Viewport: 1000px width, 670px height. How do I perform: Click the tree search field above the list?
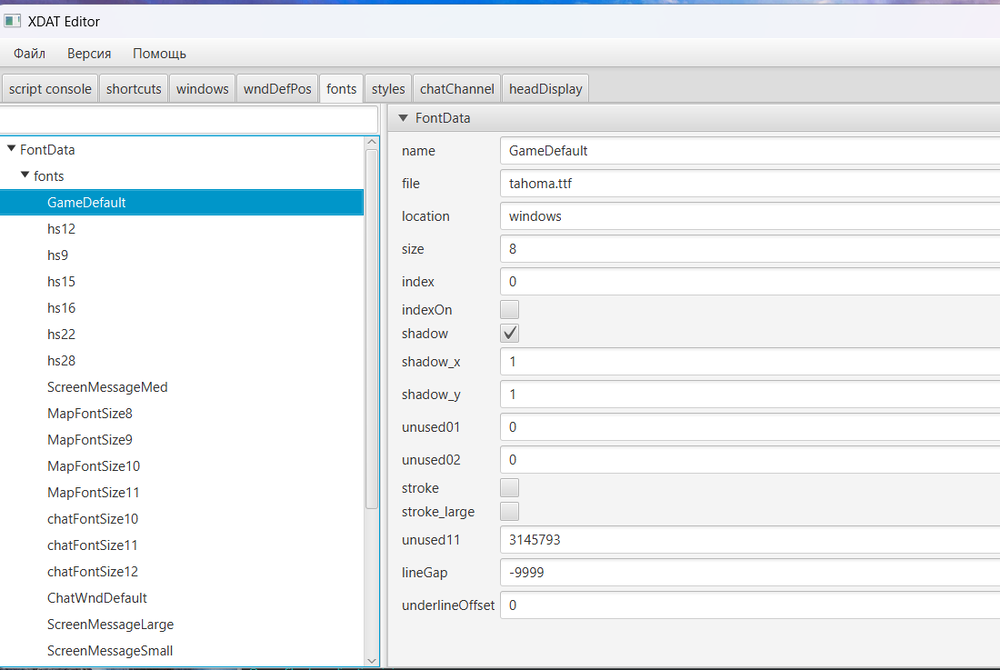pos(189,119)
